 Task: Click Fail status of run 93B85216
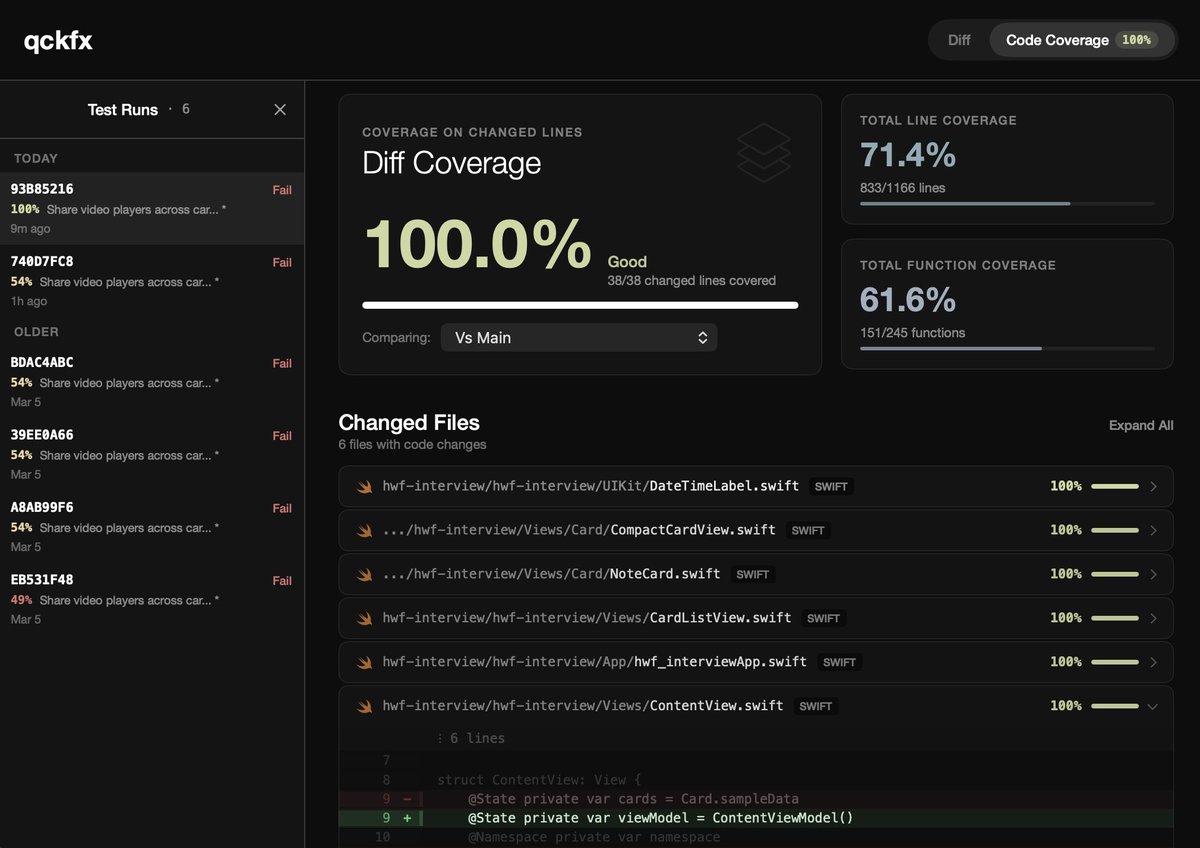[282, 190]
